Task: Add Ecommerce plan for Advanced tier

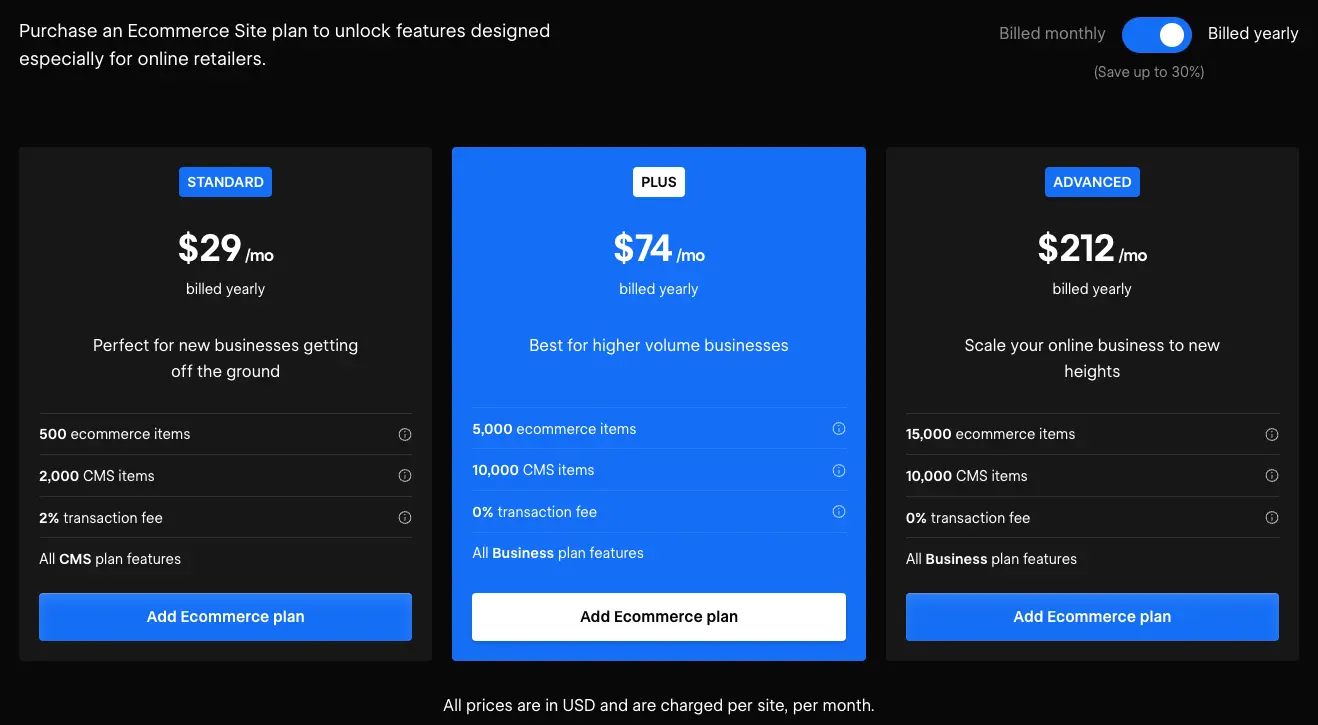Action: (x=1092, y=617)
